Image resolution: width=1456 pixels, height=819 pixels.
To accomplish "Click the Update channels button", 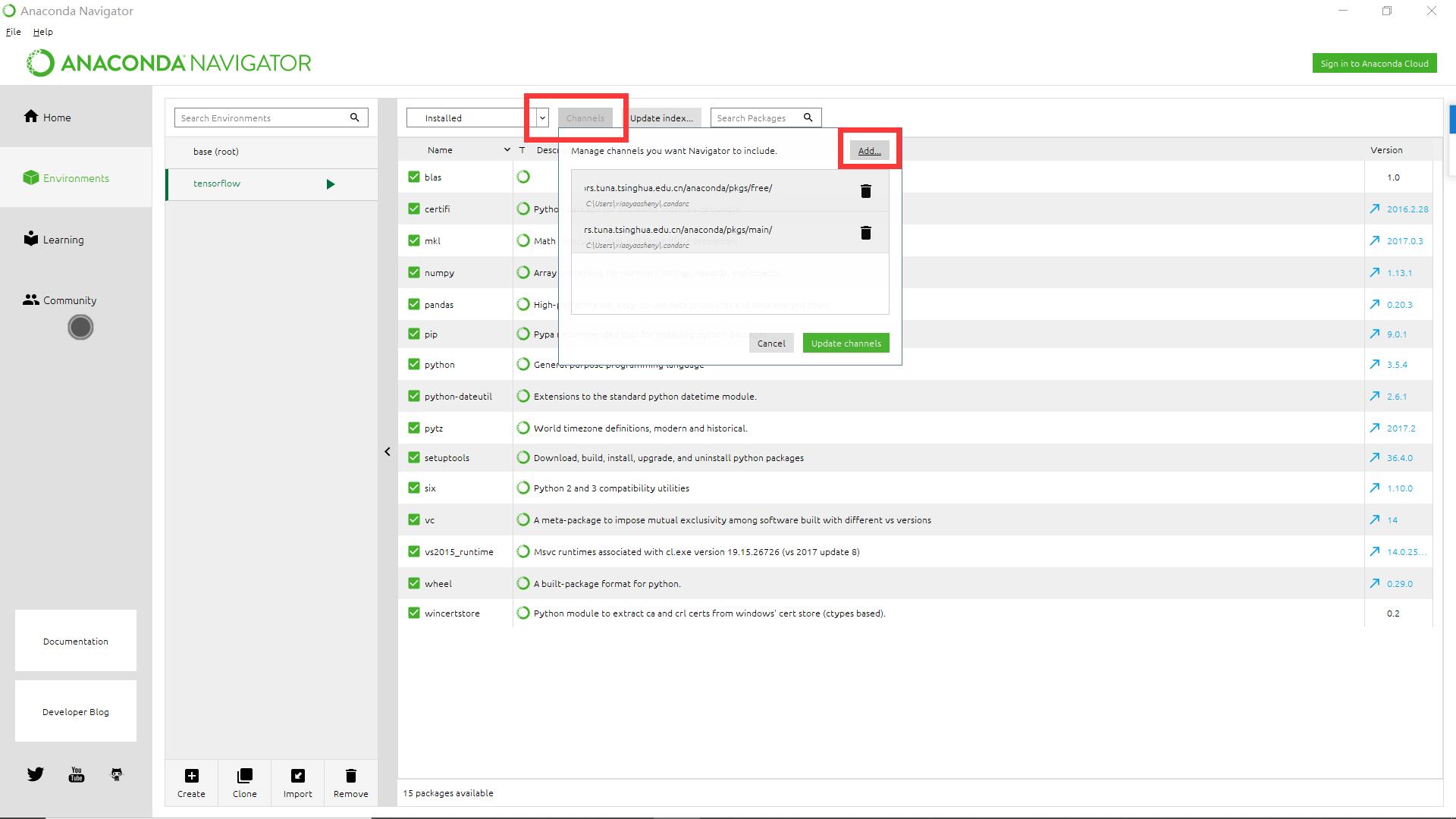I will (846, 343).
